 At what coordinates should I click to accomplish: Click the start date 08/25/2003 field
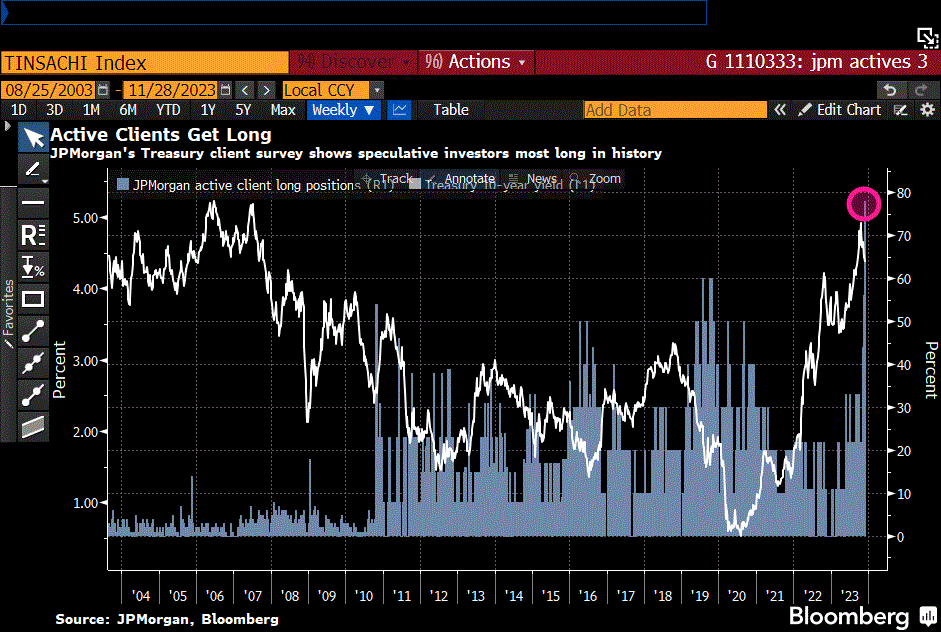(x=49, y=90)
